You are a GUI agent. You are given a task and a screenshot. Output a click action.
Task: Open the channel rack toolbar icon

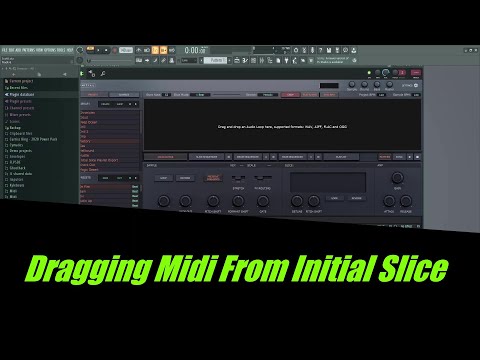[x=253, y=60]
